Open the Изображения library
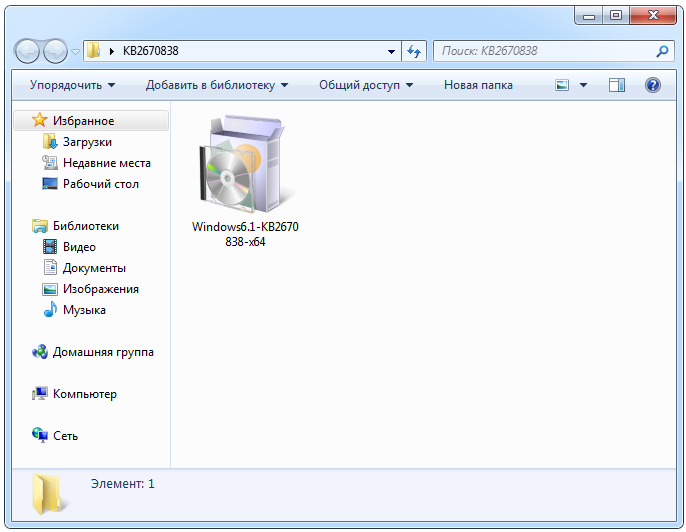The height and width of the screenshot is (532, 686). point(101,289)
